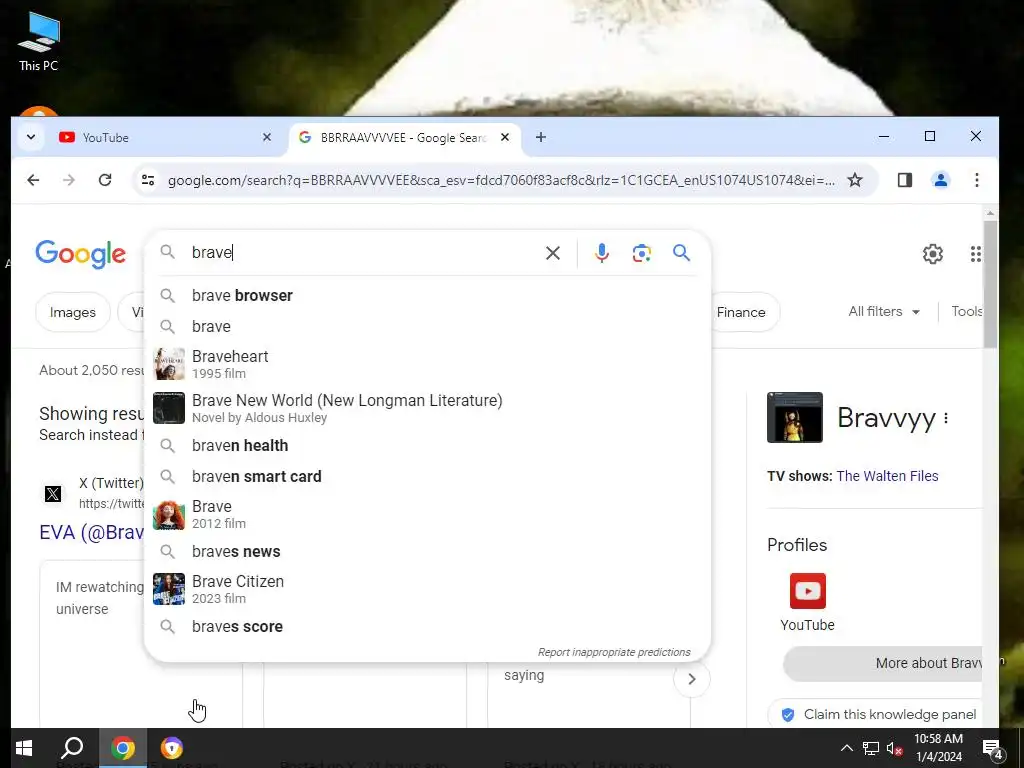The width and height of the screenshot is (1024, 768).
Task: Open Google apps grid
Action: (x=976, y=254)
